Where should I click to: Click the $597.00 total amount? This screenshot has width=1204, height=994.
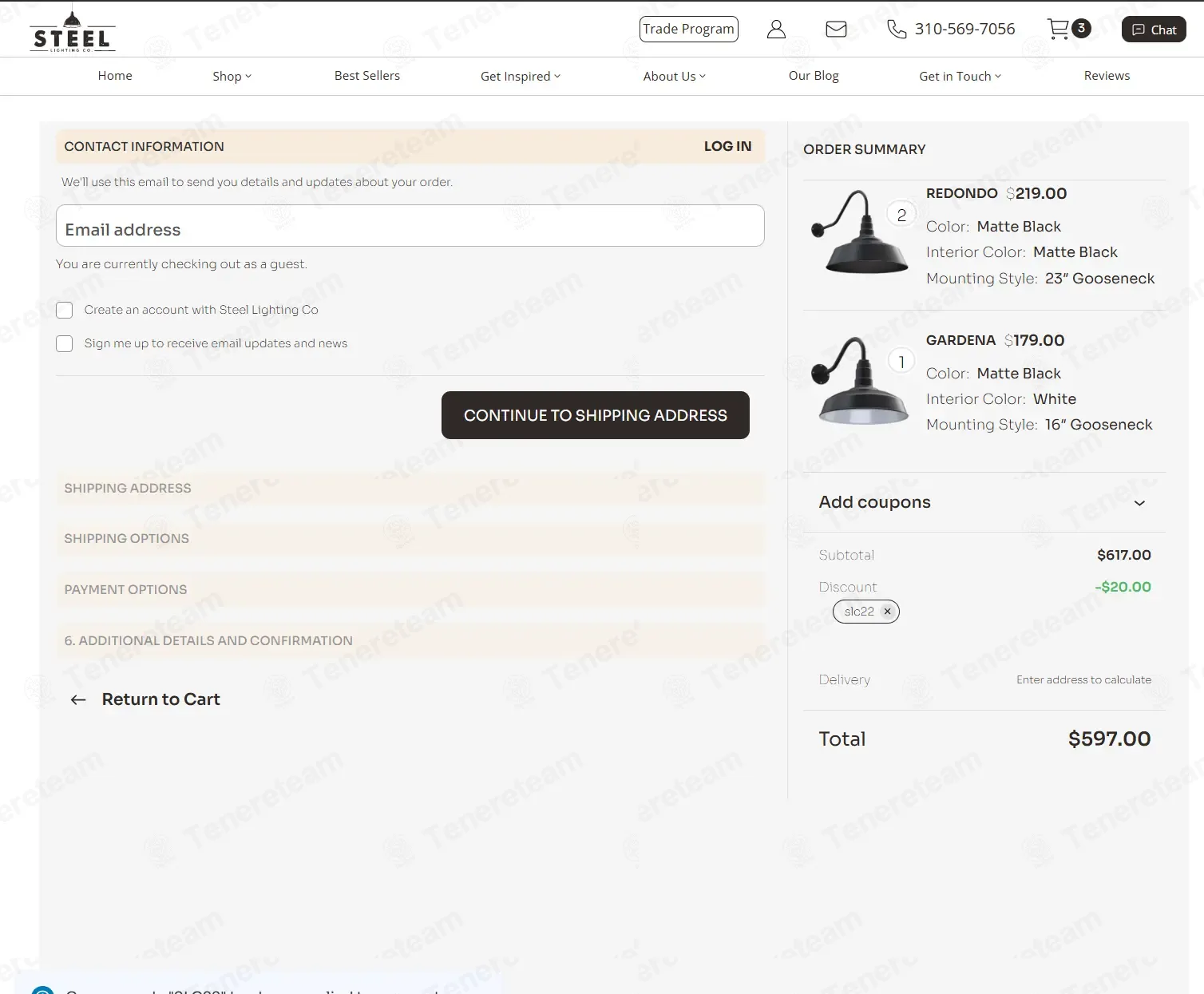pyautogui.click(x=1109, y=739)
